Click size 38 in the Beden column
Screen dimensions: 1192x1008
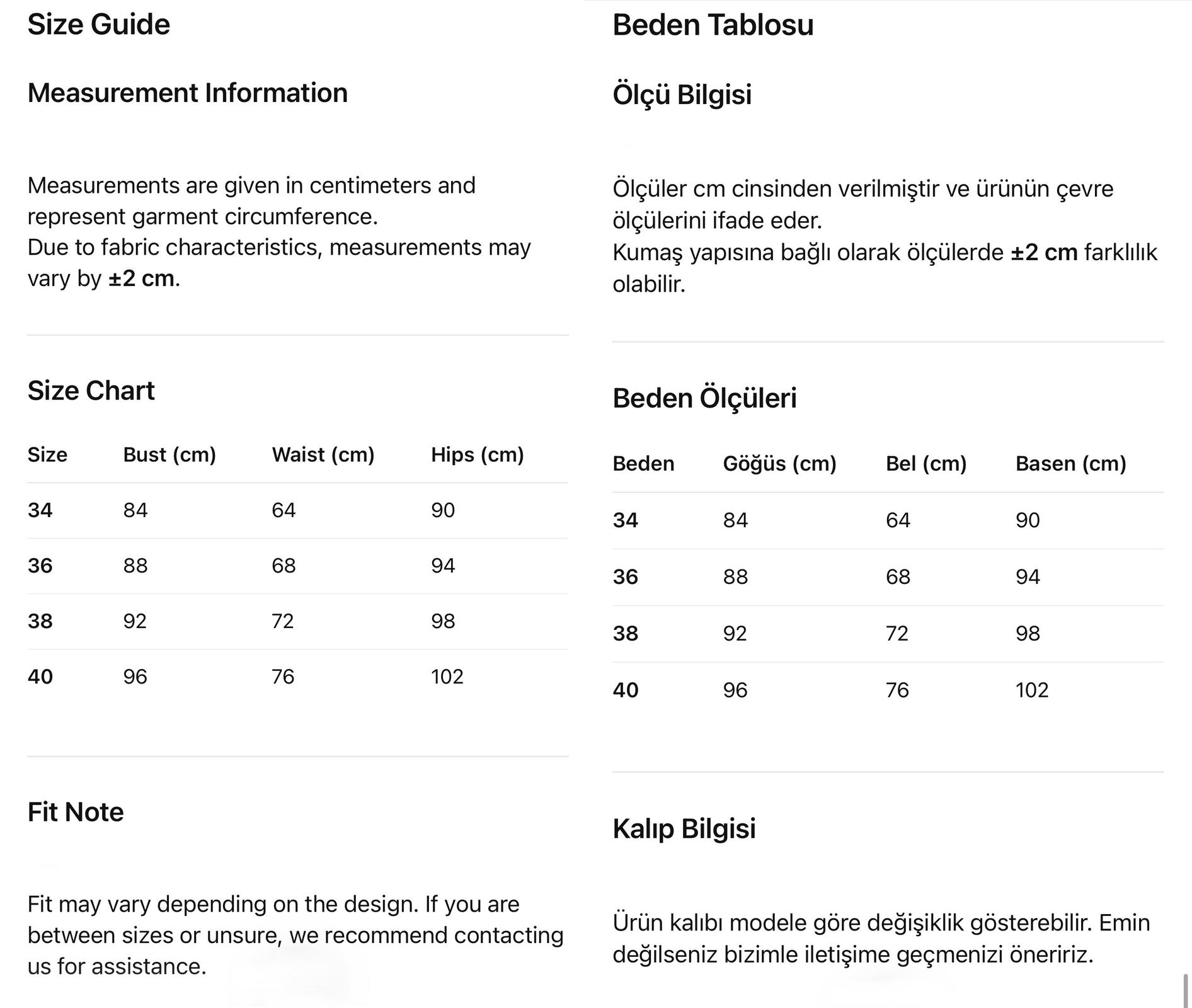pos(626,633)
